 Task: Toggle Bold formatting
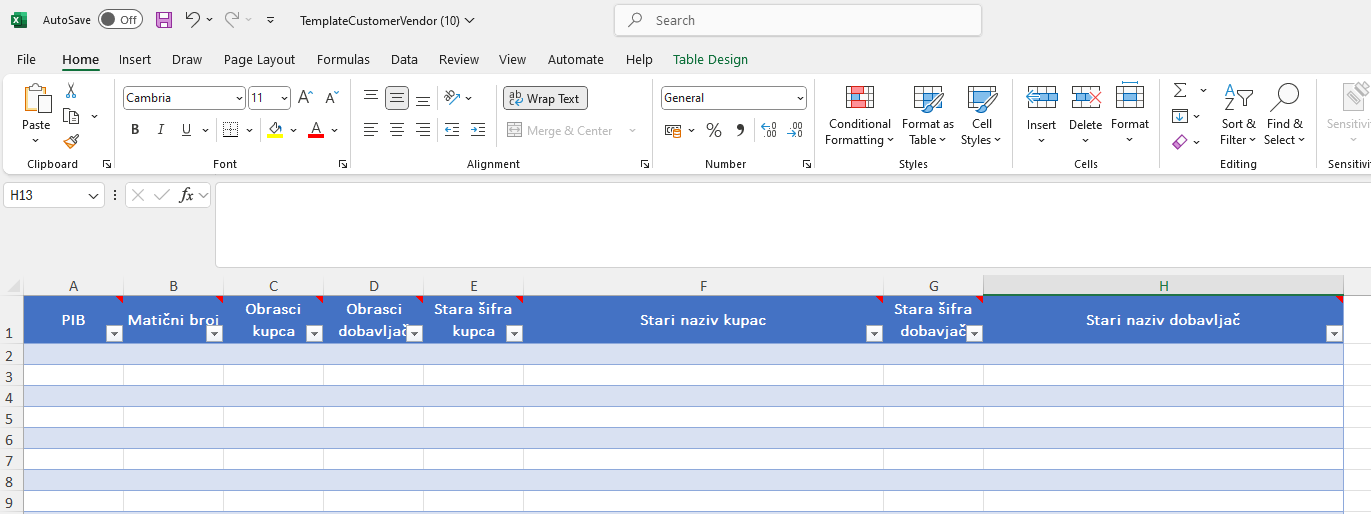pos(135,130)
